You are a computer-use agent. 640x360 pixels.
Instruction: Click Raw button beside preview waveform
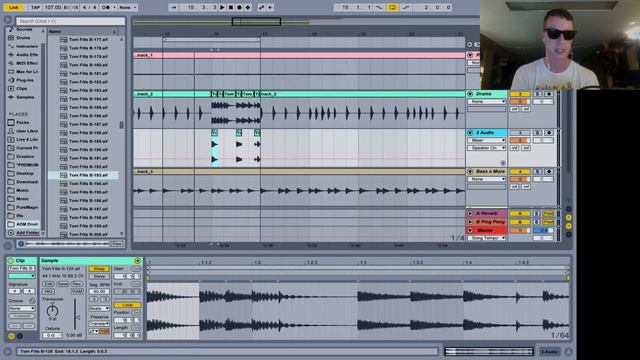[117, 244]
